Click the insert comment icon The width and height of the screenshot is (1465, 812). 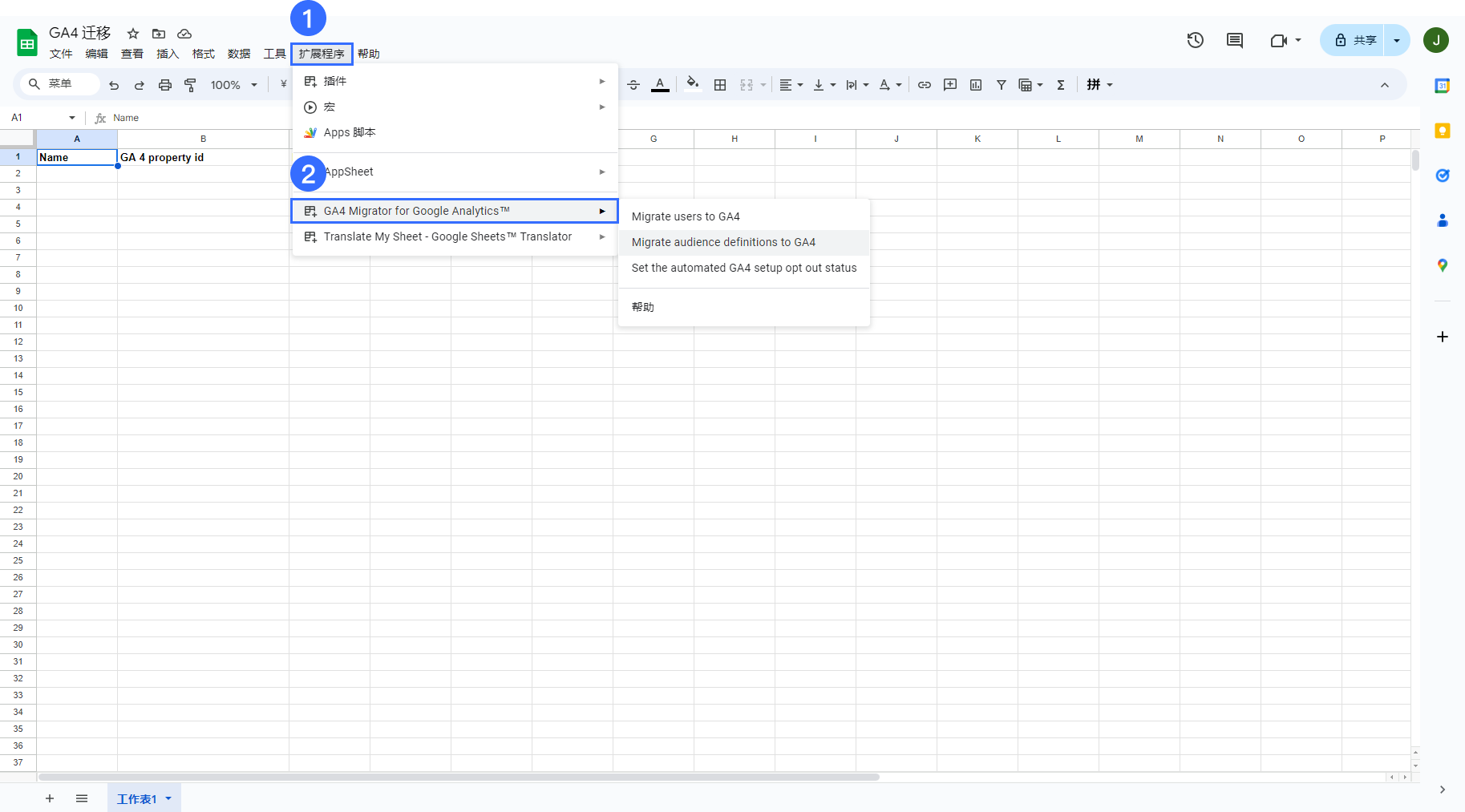[x=950, y=85]
